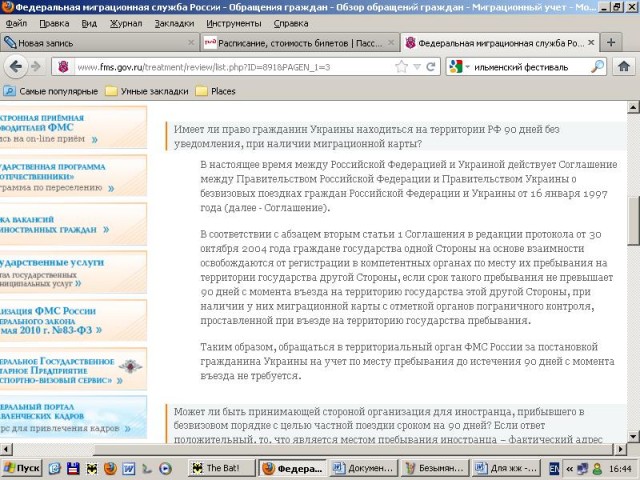Image resolution: width=640 pixels, height=480 pixels.
Task: Click the vertical scrollbar down arrow
Action: [632, 446]
